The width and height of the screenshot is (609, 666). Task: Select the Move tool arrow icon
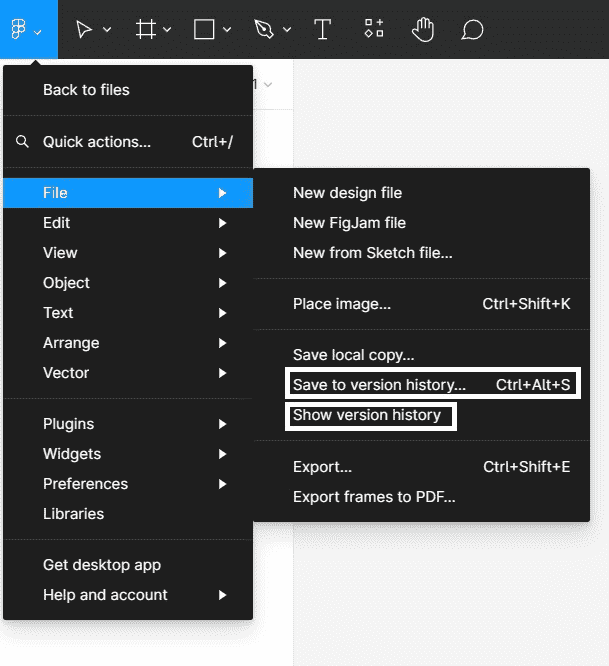pos(84,30)
